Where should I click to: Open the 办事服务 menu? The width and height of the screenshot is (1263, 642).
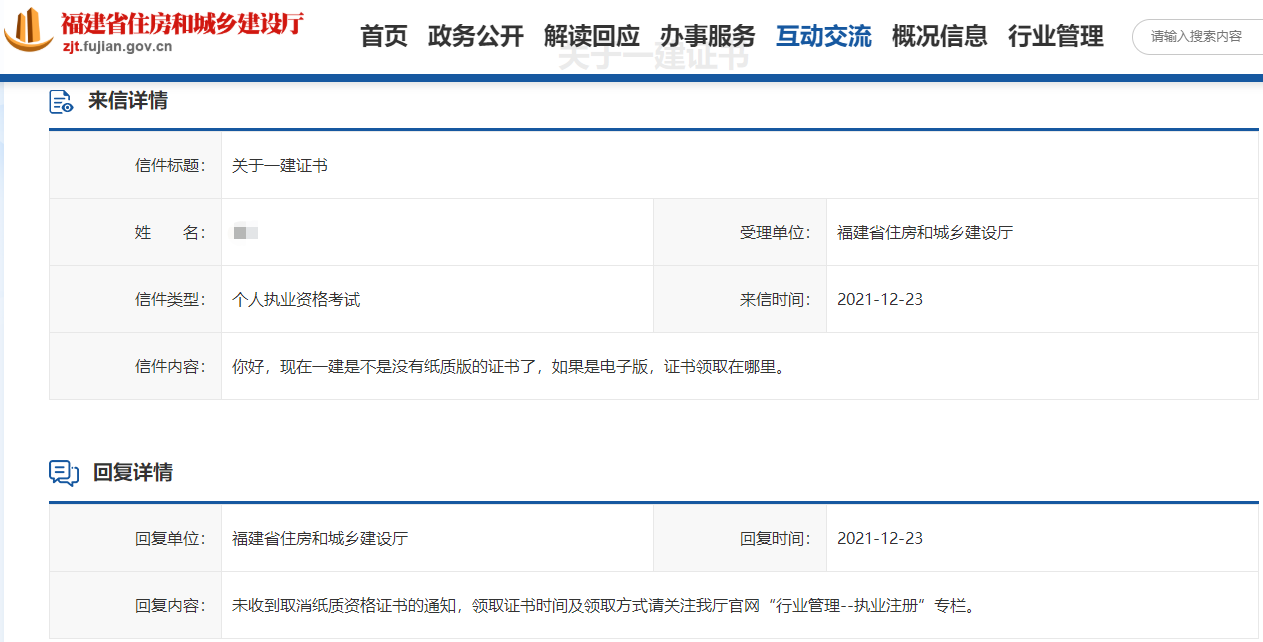tap(707, 35)
